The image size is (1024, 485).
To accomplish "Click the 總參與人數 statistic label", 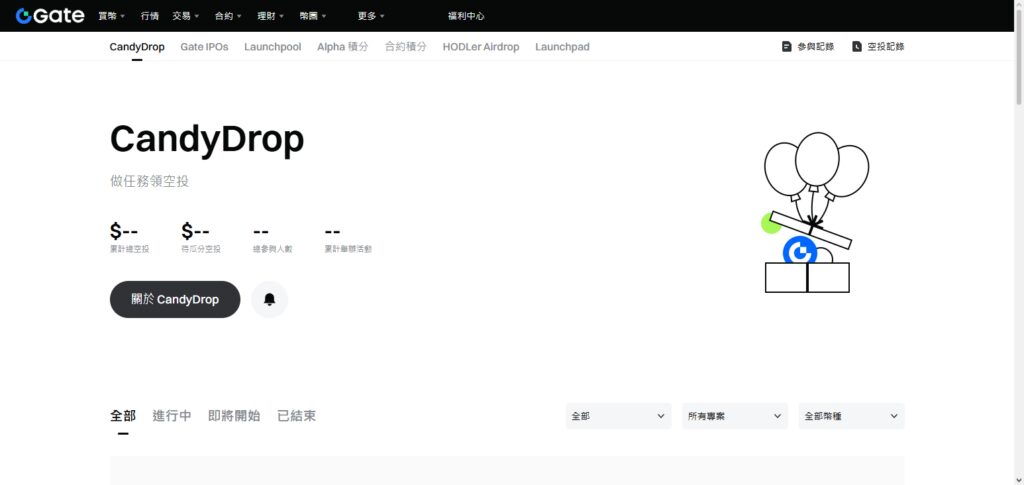I will point(273,249).
